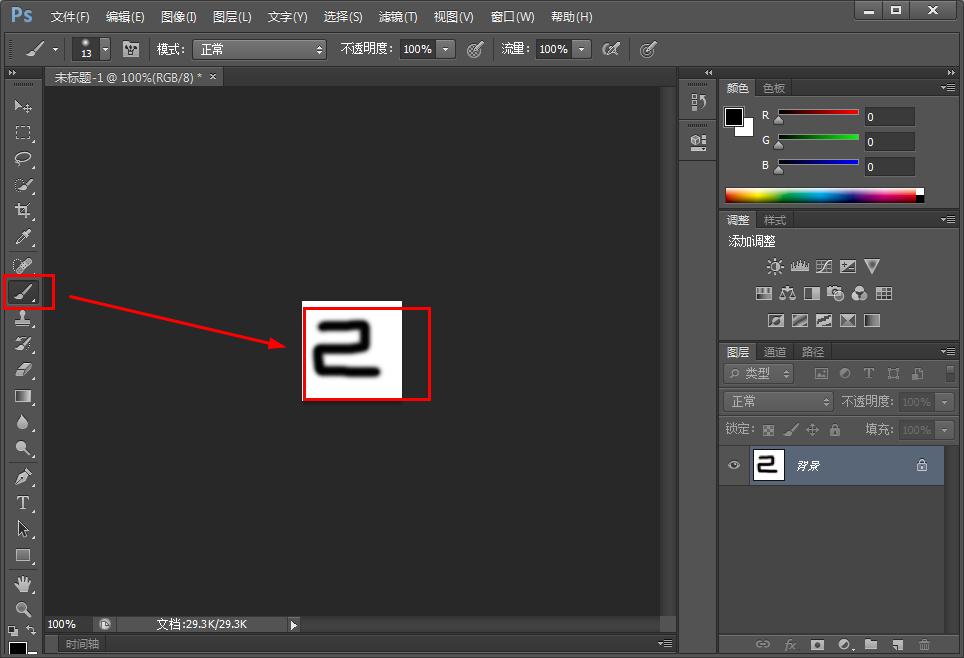Select the Zoom tool
964x658 pixels.
coord(23,609)
